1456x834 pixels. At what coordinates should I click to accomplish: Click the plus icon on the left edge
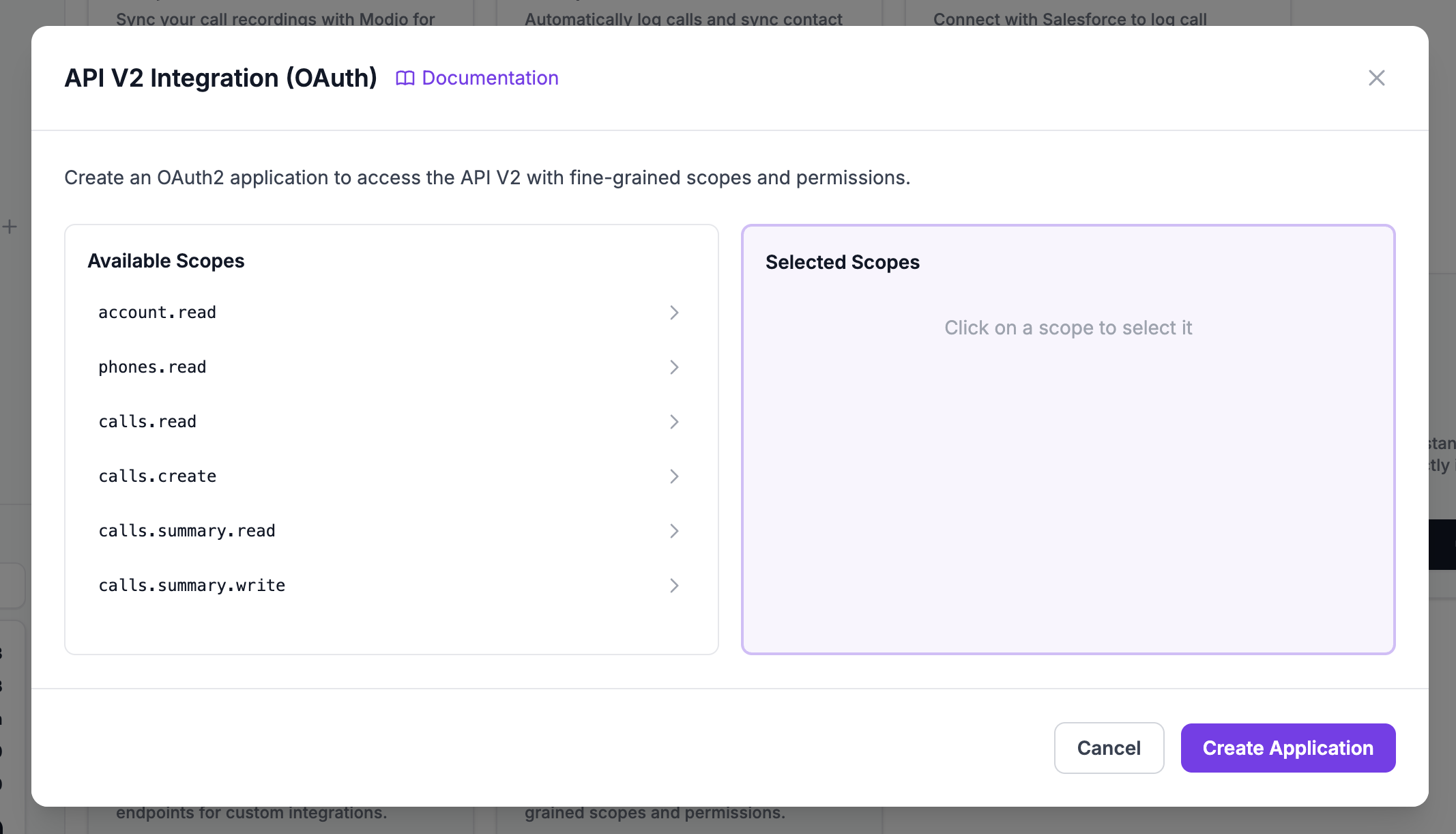pos(10,227)
